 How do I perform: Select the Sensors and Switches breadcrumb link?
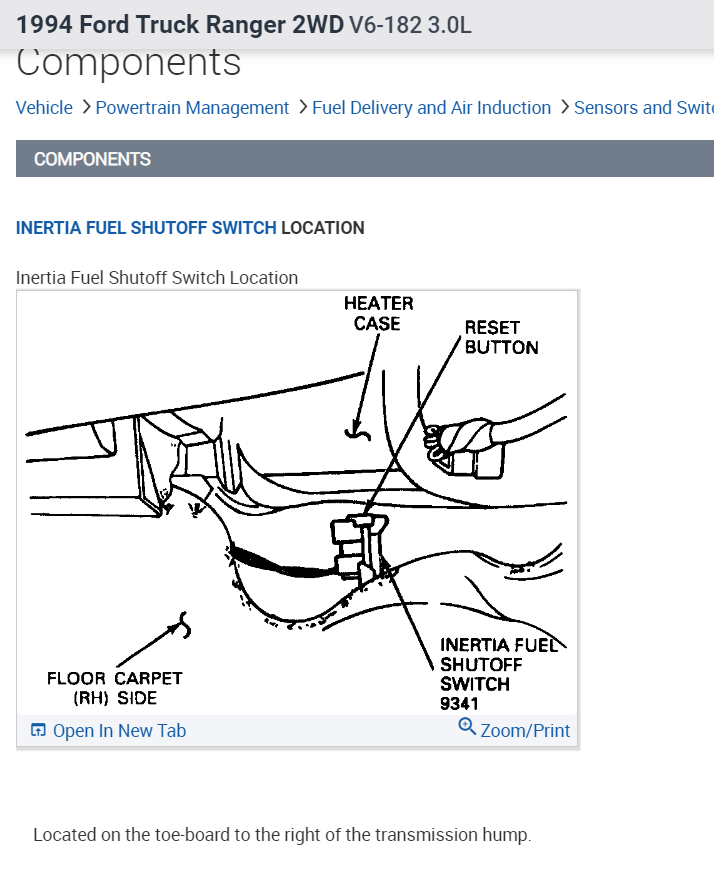coord(643,108)
